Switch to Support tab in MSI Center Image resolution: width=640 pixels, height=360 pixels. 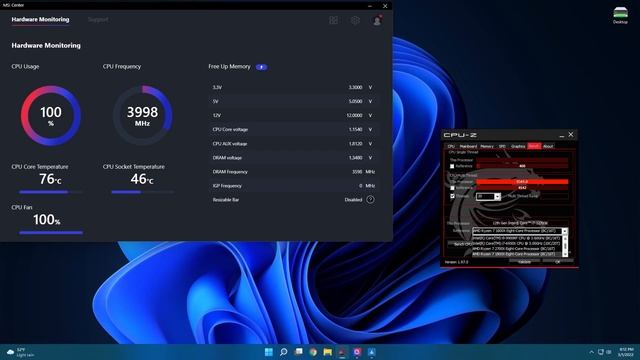tap(98, 19)
